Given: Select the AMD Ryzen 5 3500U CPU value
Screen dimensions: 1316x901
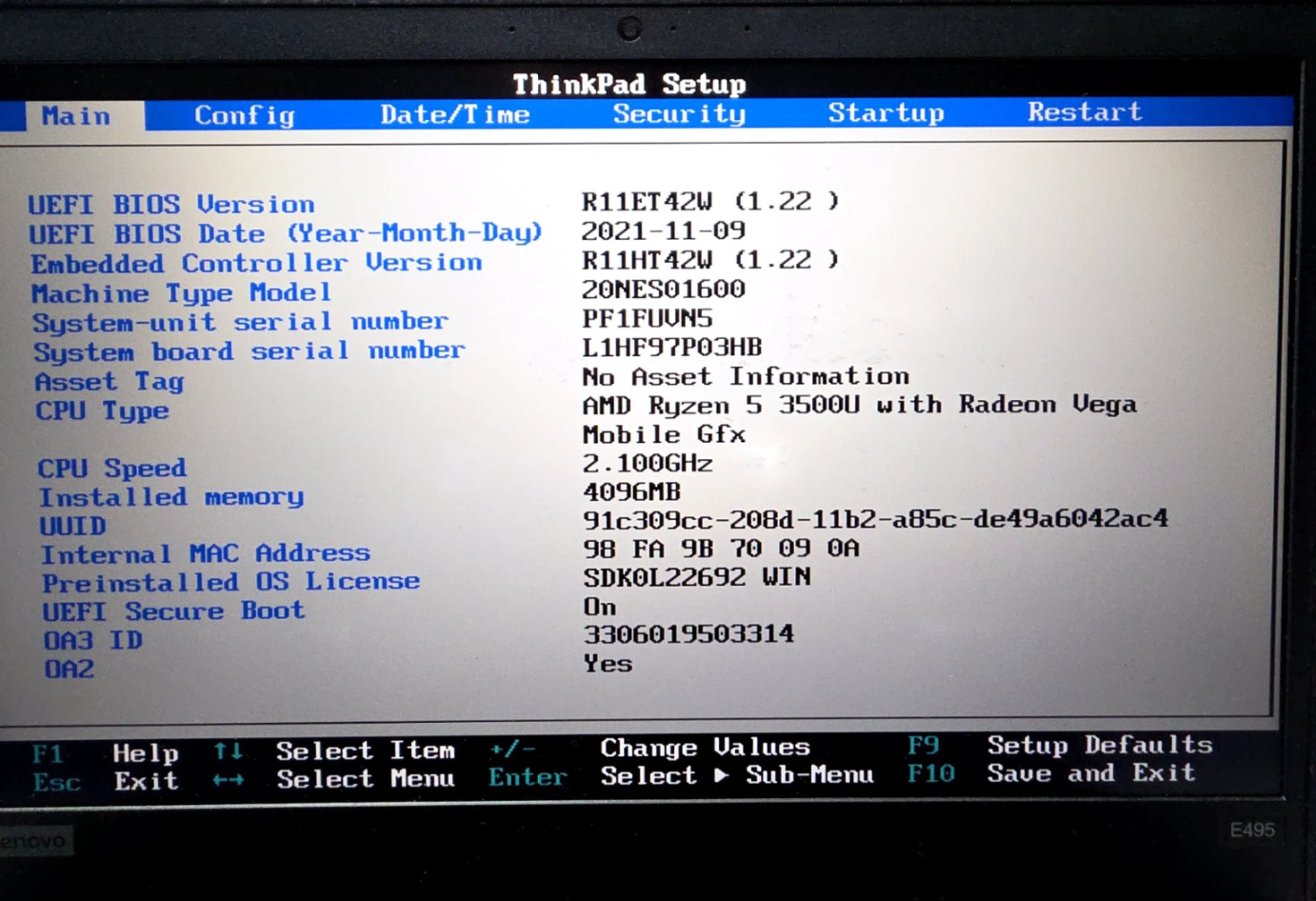Looking at the screenshot, I should 860,405.
